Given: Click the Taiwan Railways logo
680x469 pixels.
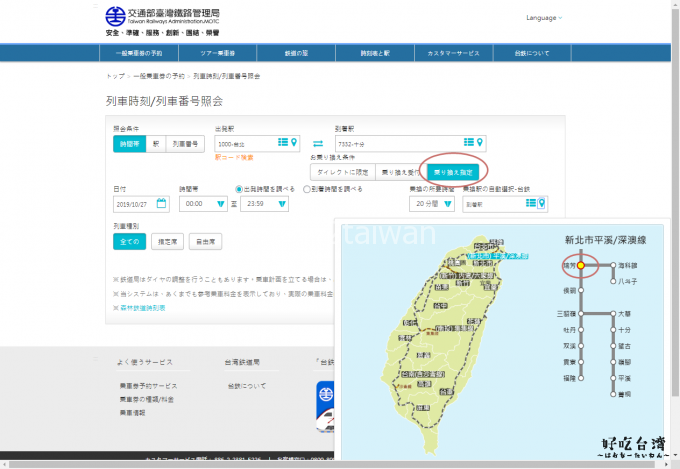Looking at the screenshot, I should 116,16.
